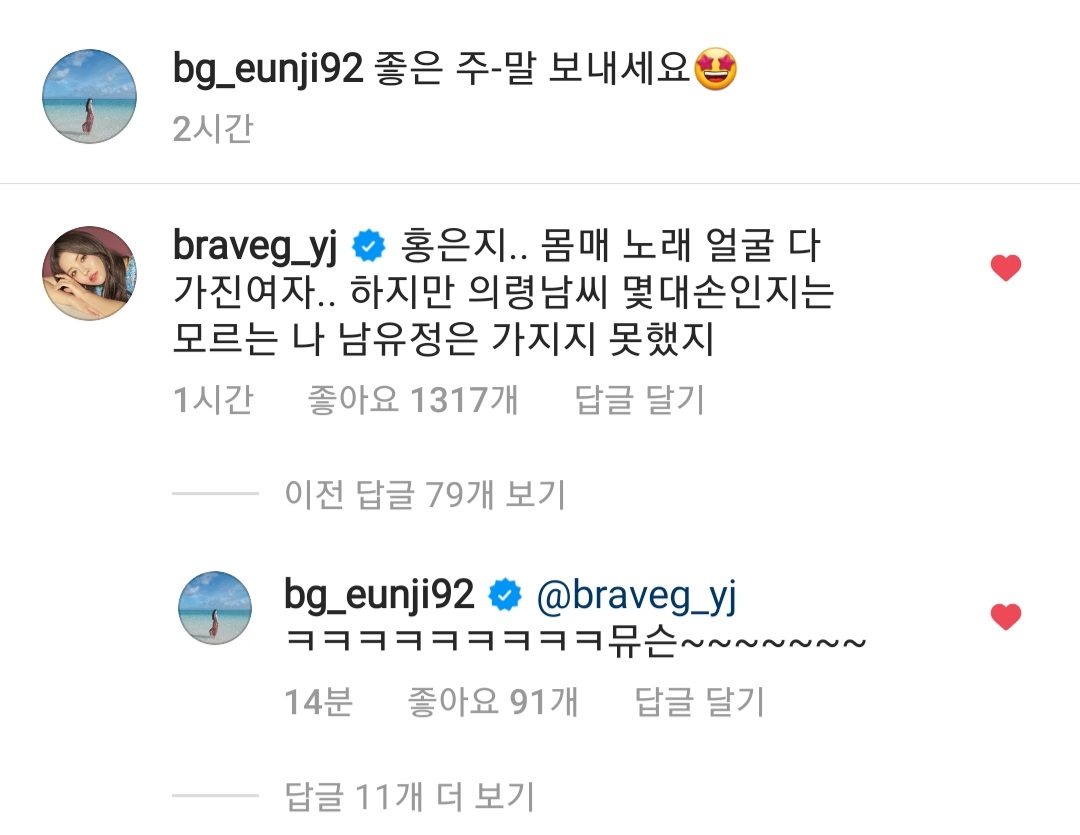Open braveg_yj username in comment
The width and height of the screenshot is (1080, 835).
(x=255, y=247)
